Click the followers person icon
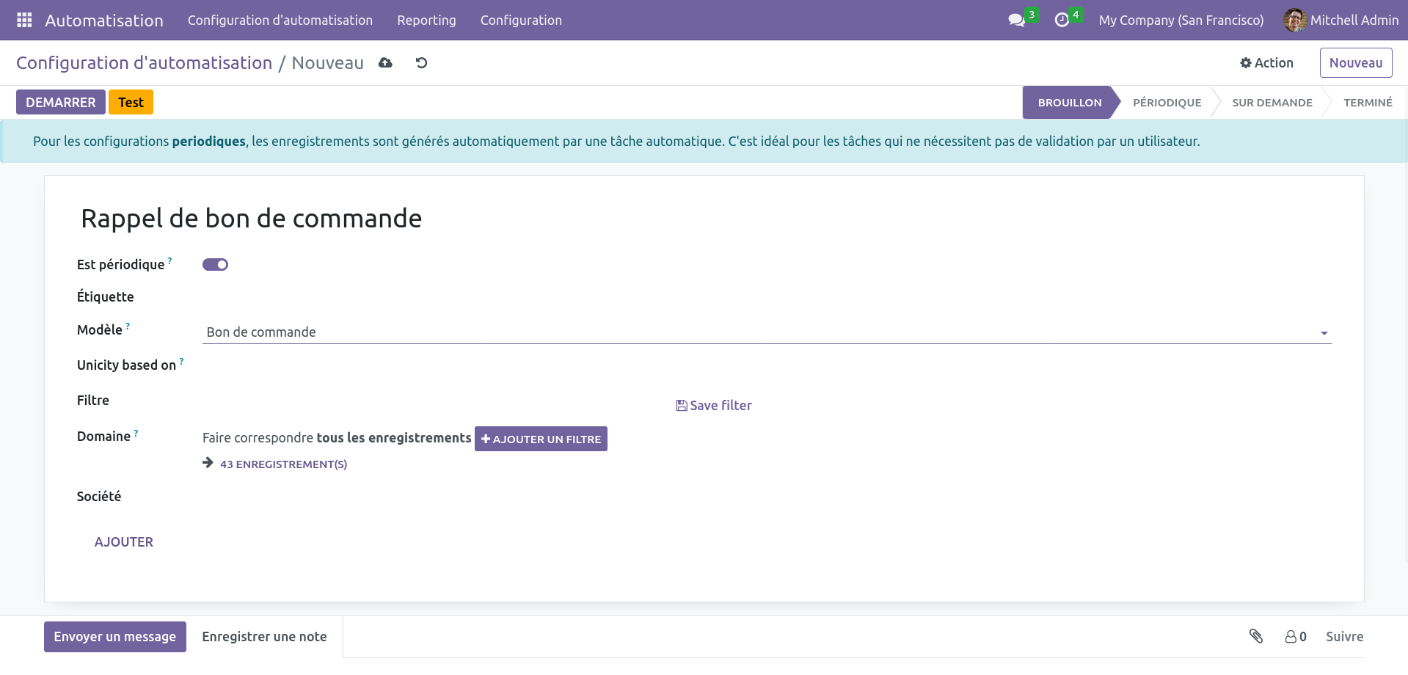 click(x=1290, y=636)
